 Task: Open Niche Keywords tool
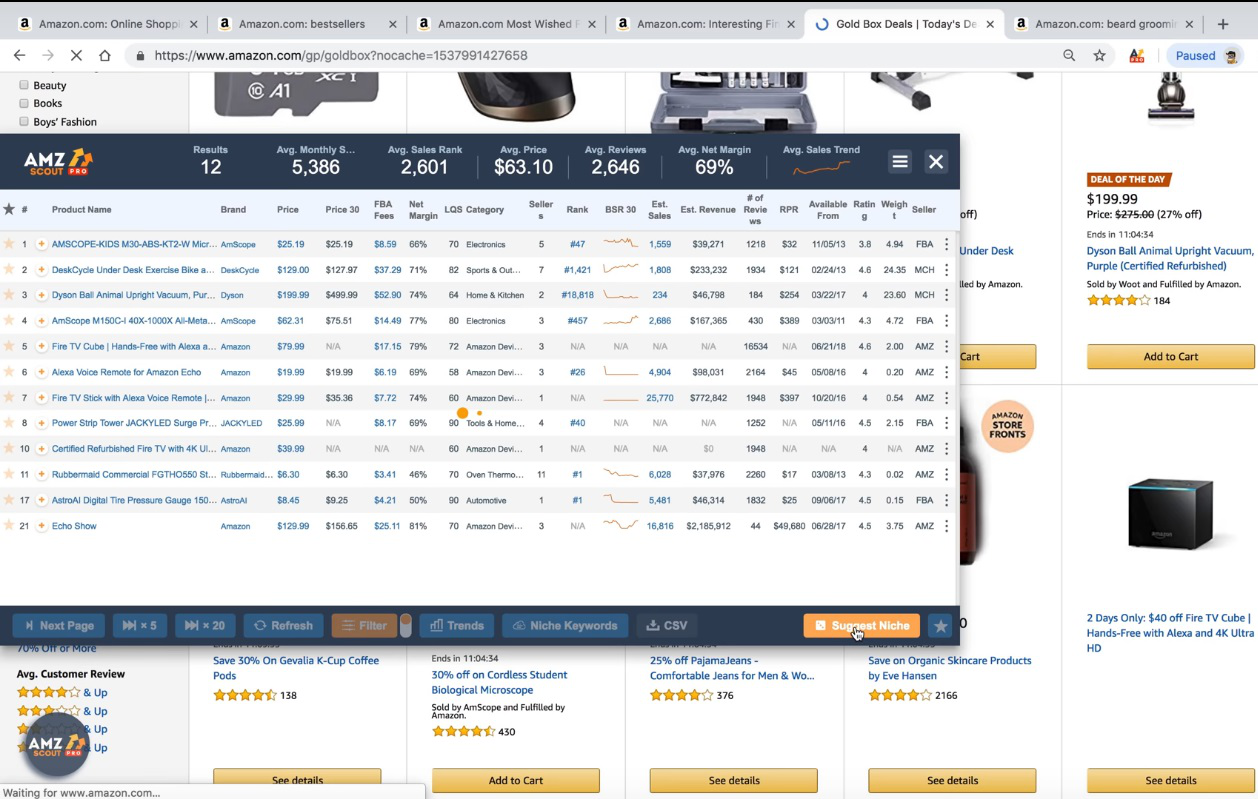coord(565,626)
